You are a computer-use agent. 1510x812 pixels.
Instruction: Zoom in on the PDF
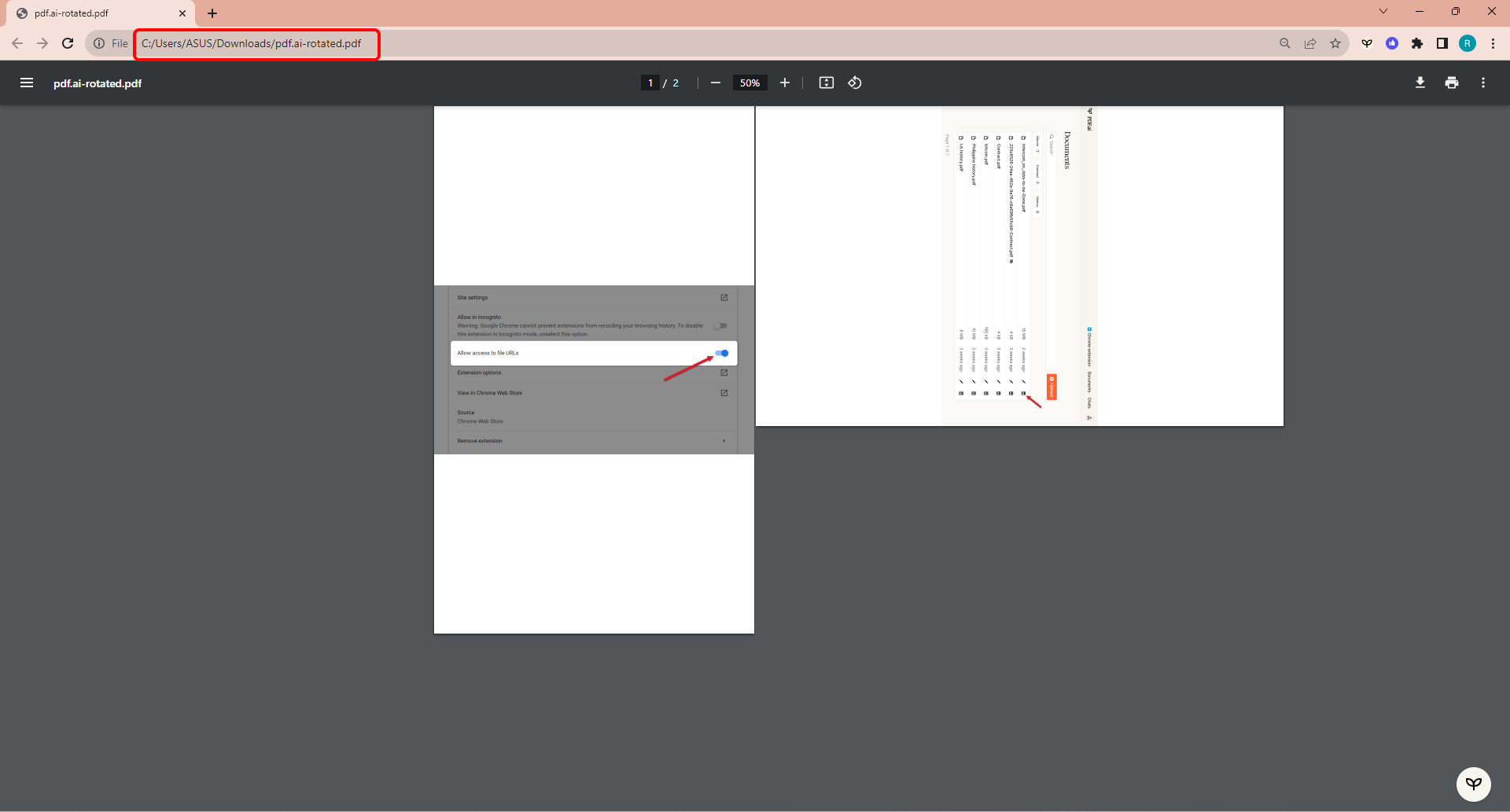[x=784, y=83]
